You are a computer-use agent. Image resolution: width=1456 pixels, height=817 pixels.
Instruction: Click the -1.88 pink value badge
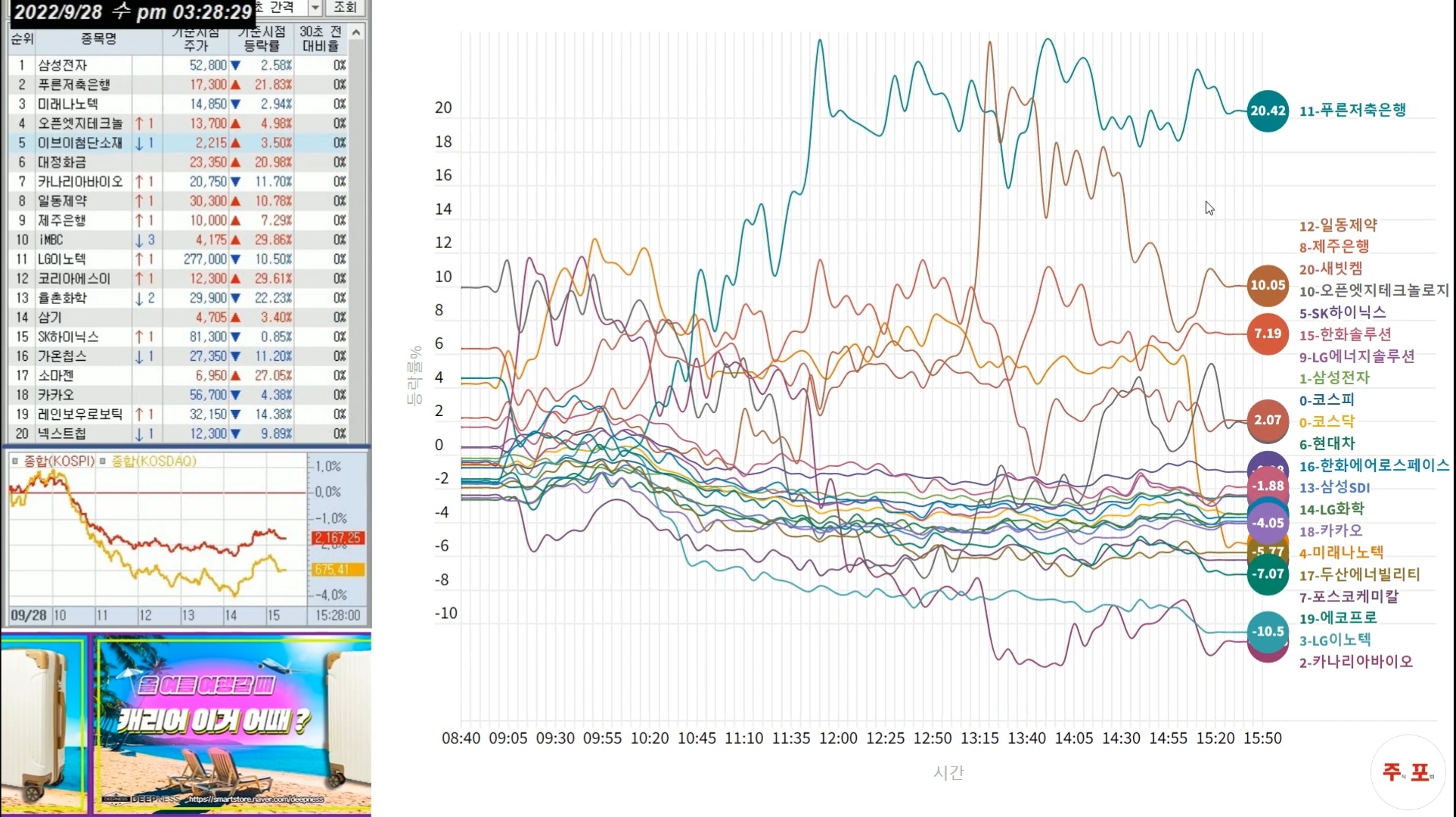tap(1268, 486)
